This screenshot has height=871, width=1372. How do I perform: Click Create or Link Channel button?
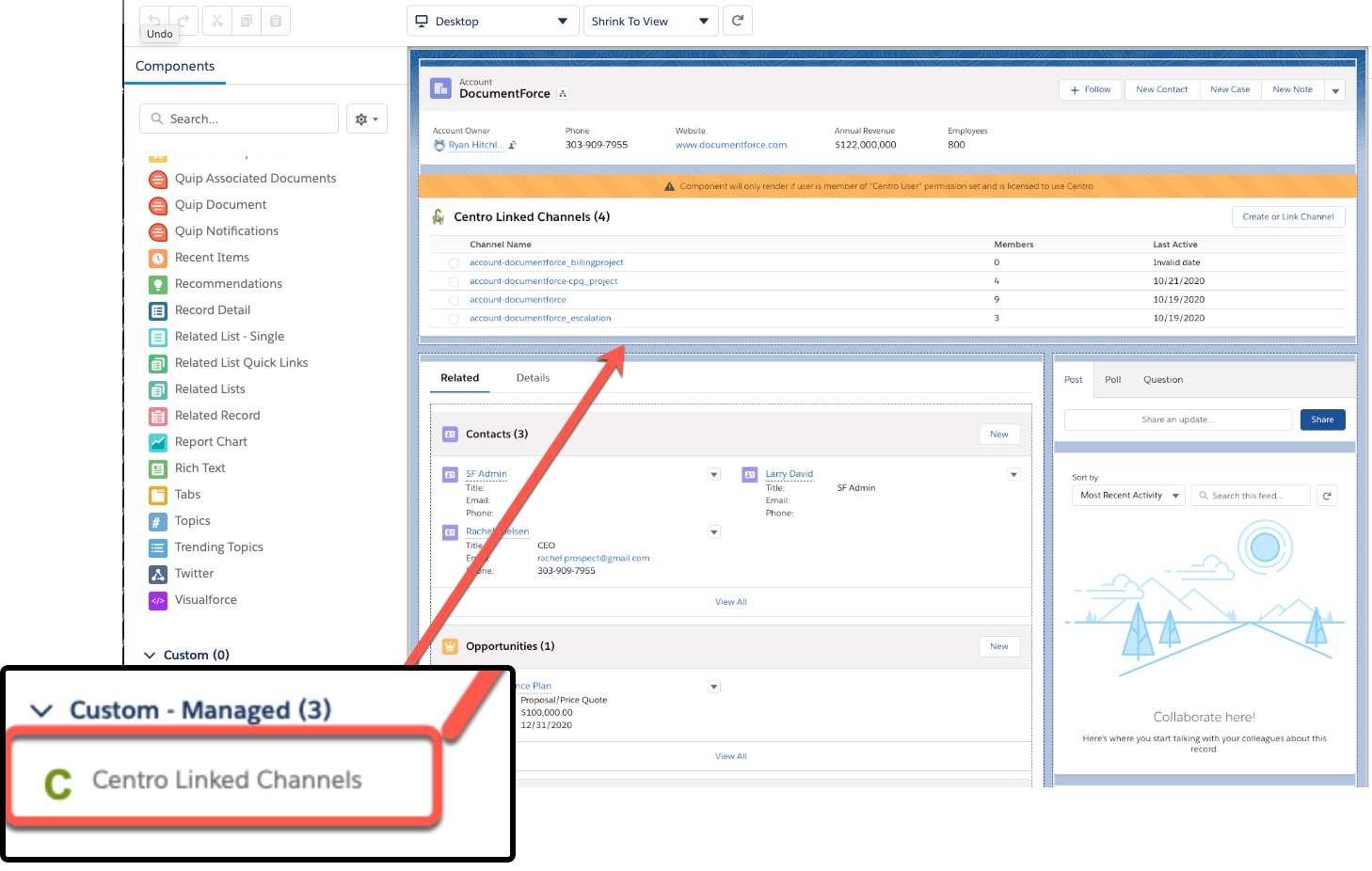pos(1288,217)
